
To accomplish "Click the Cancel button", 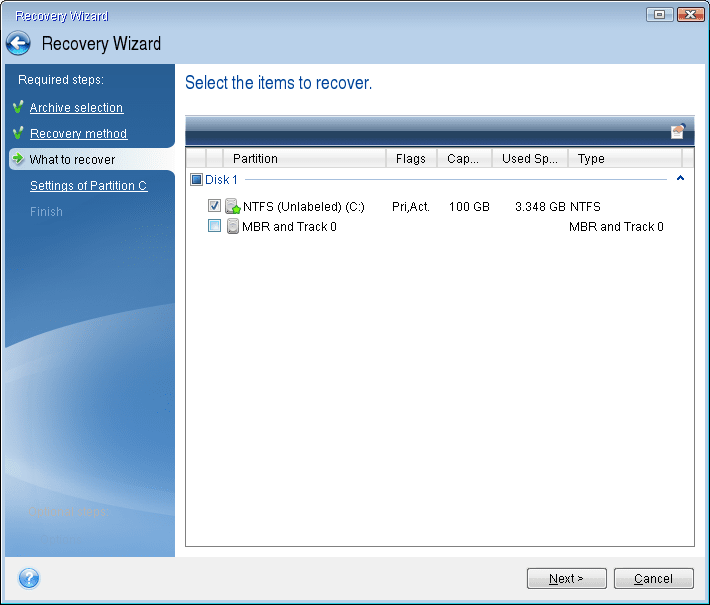I will point(653,579).
